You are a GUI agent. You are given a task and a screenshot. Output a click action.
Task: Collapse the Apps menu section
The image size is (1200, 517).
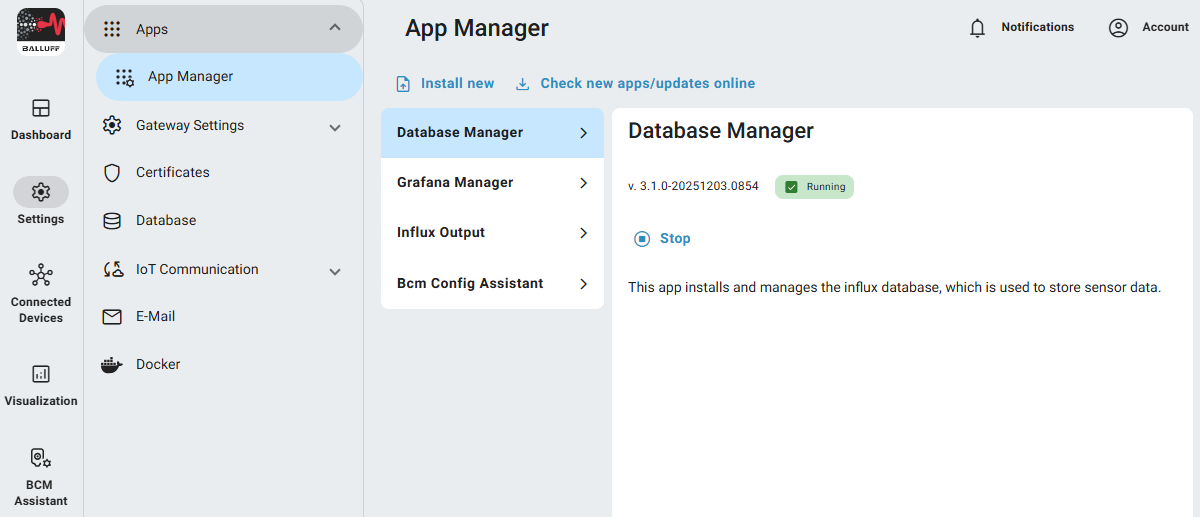click(335, 28)
